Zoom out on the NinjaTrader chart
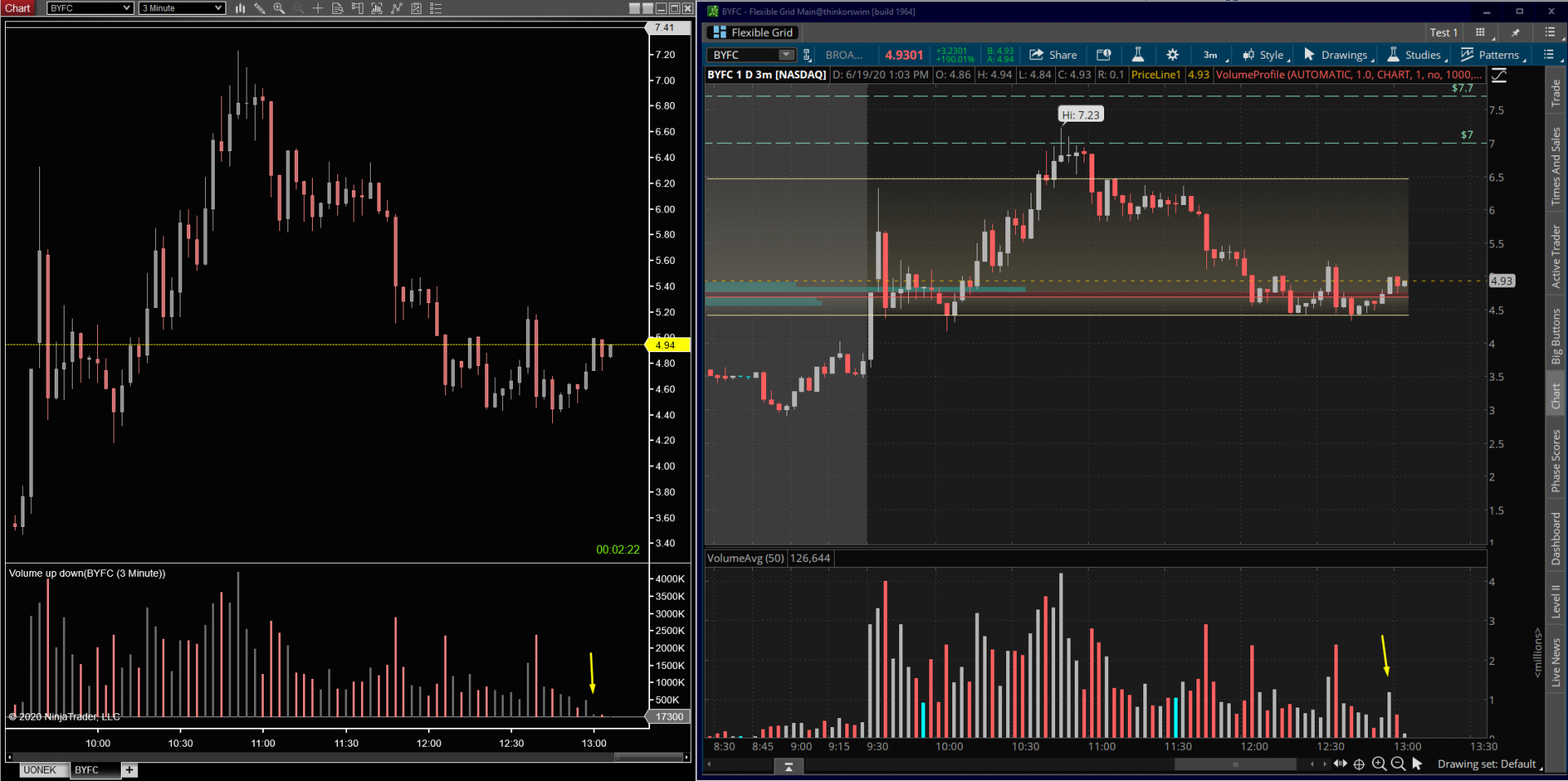Image resolution: width=1568 pixels, height=781 pixels. (x=299, y=8)
